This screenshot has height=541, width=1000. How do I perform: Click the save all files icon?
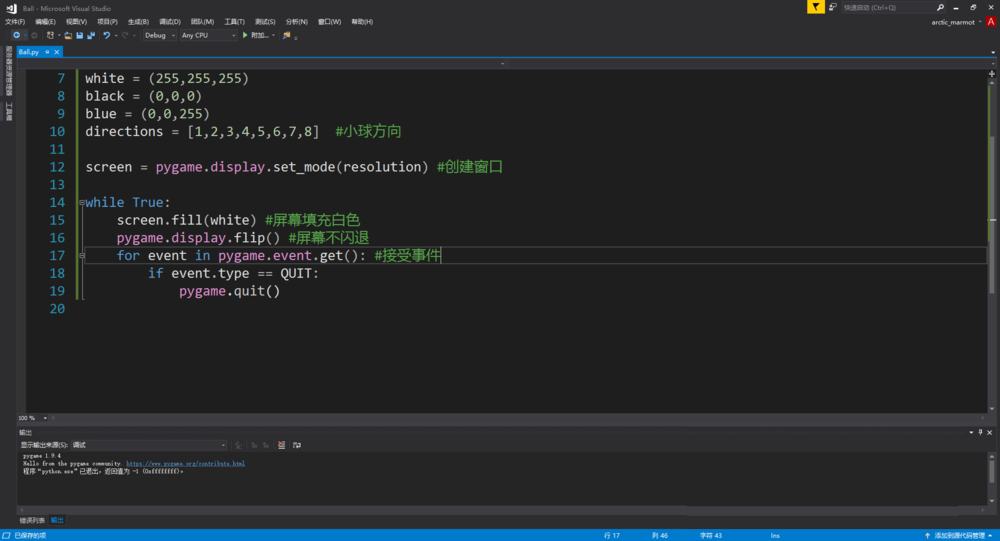tap(91, 36)
